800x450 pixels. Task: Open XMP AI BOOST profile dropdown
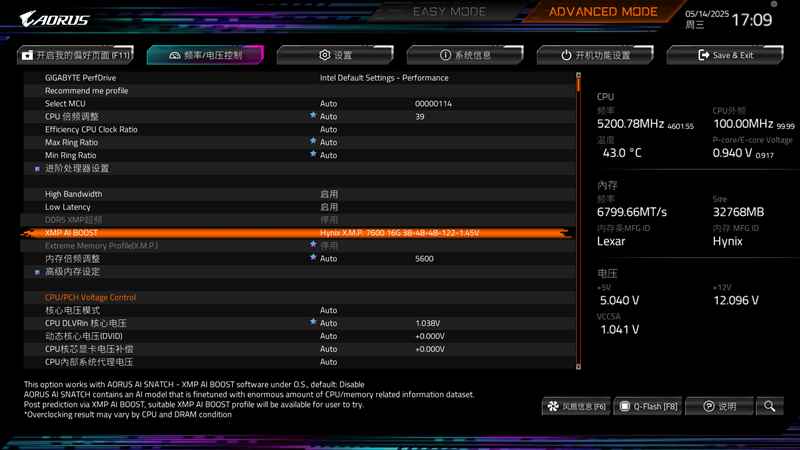click(x=399, y=233)
